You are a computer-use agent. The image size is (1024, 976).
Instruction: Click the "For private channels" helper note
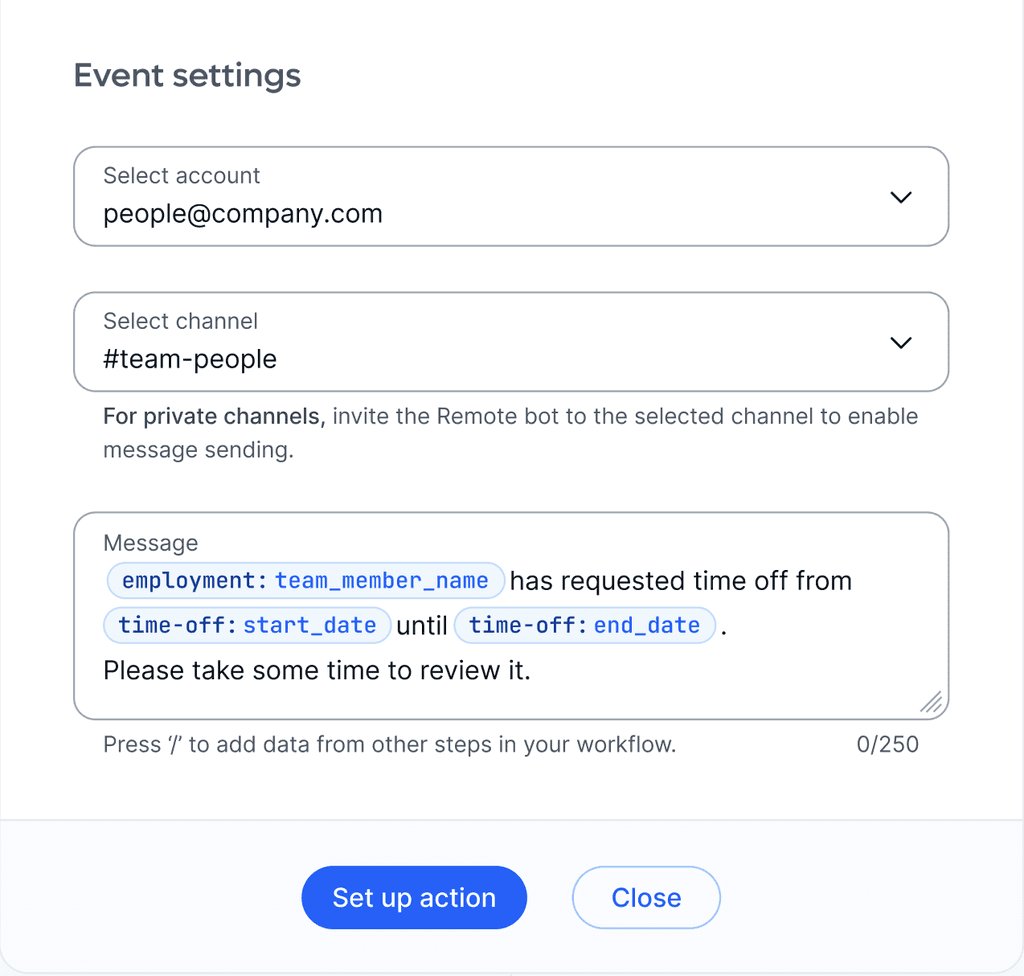tap(510, 433)
